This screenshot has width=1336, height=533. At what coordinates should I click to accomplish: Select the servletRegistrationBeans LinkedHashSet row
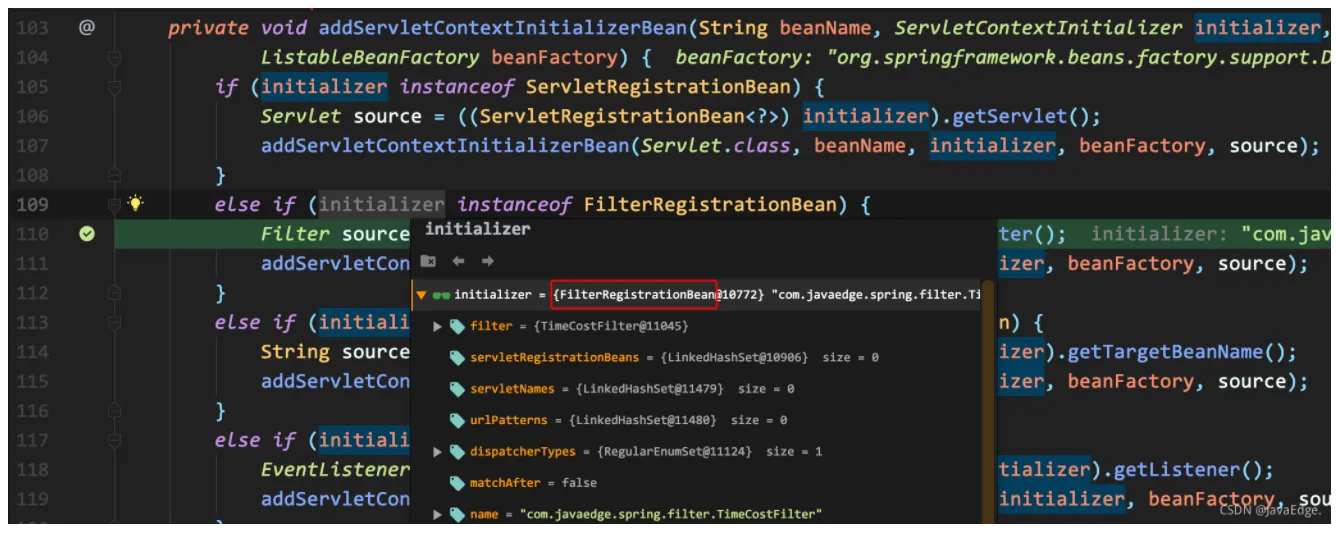pos(697,357)
